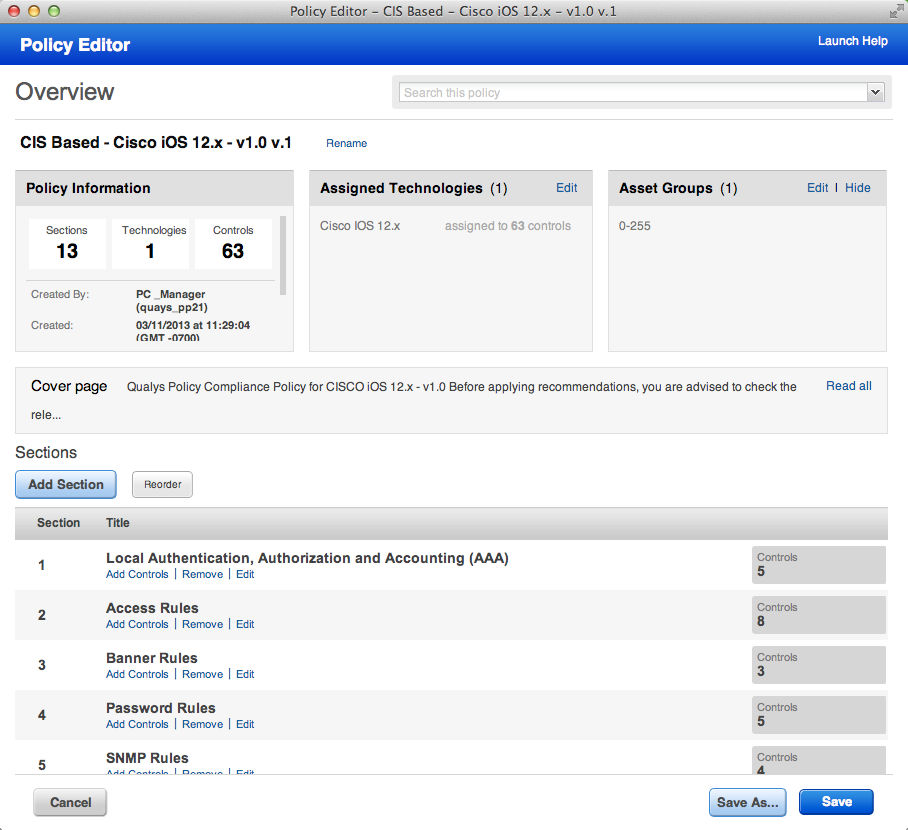Remove the Local Authentication section
908x830 pixels.
(x=203, y=574)
